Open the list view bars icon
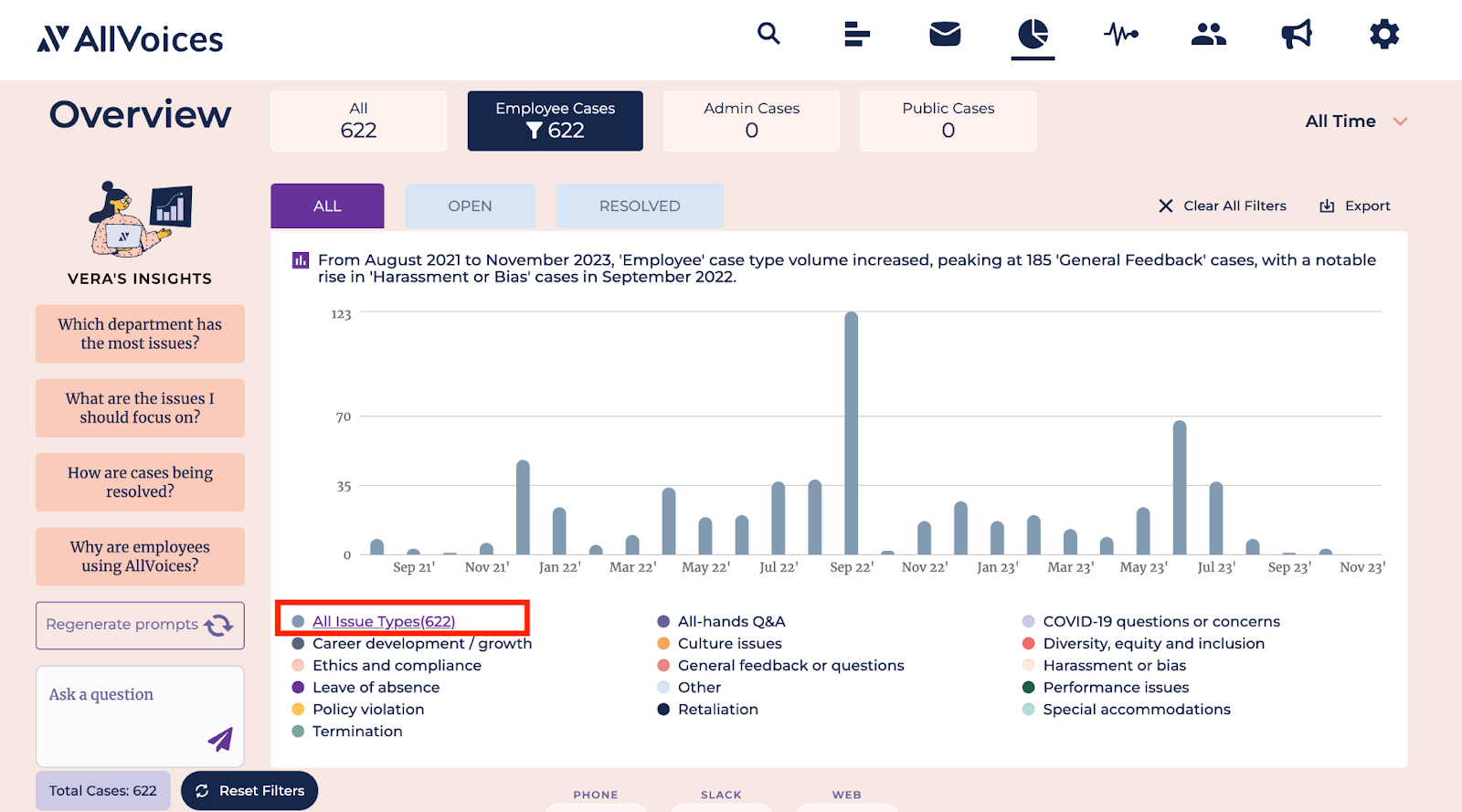 coord(856,35)
